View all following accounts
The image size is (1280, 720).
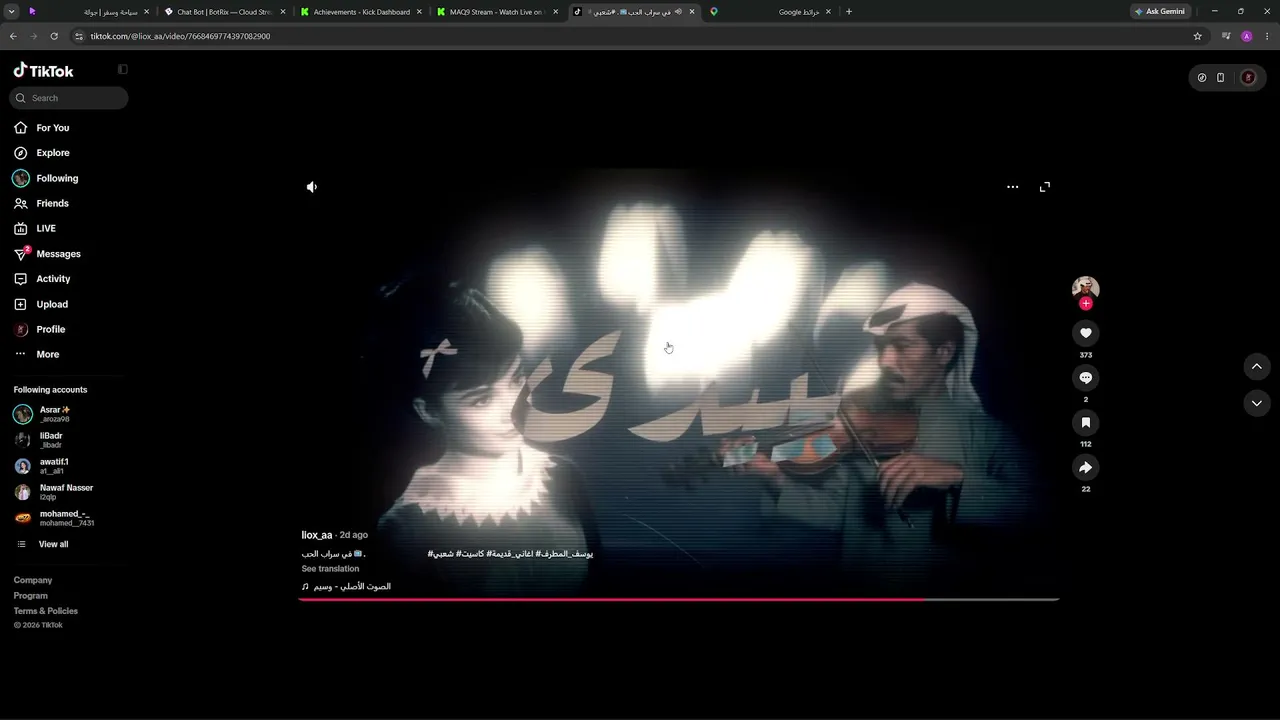coord(42,544)
